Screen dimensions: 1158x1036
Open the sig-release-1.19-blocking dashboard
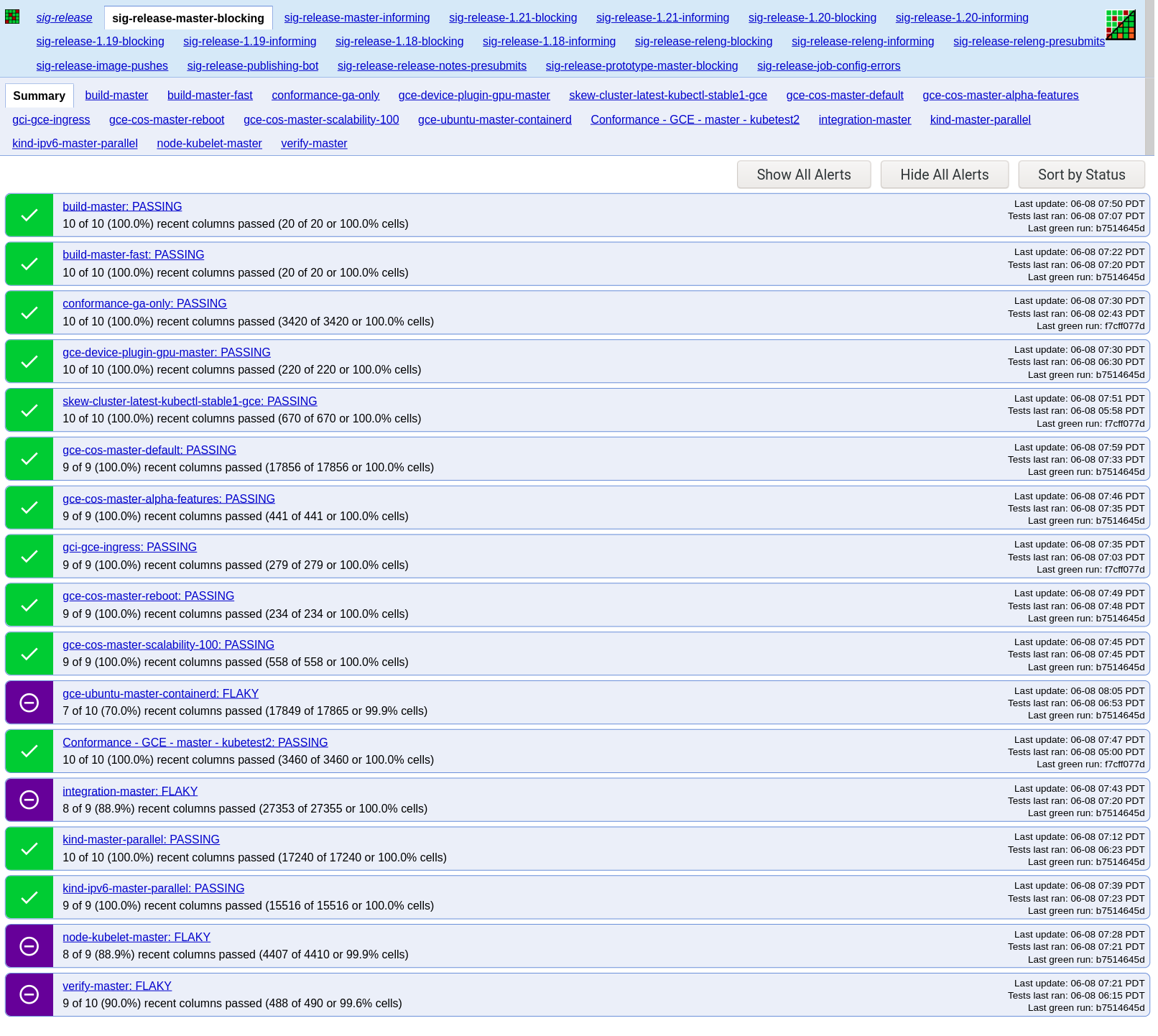100,42
